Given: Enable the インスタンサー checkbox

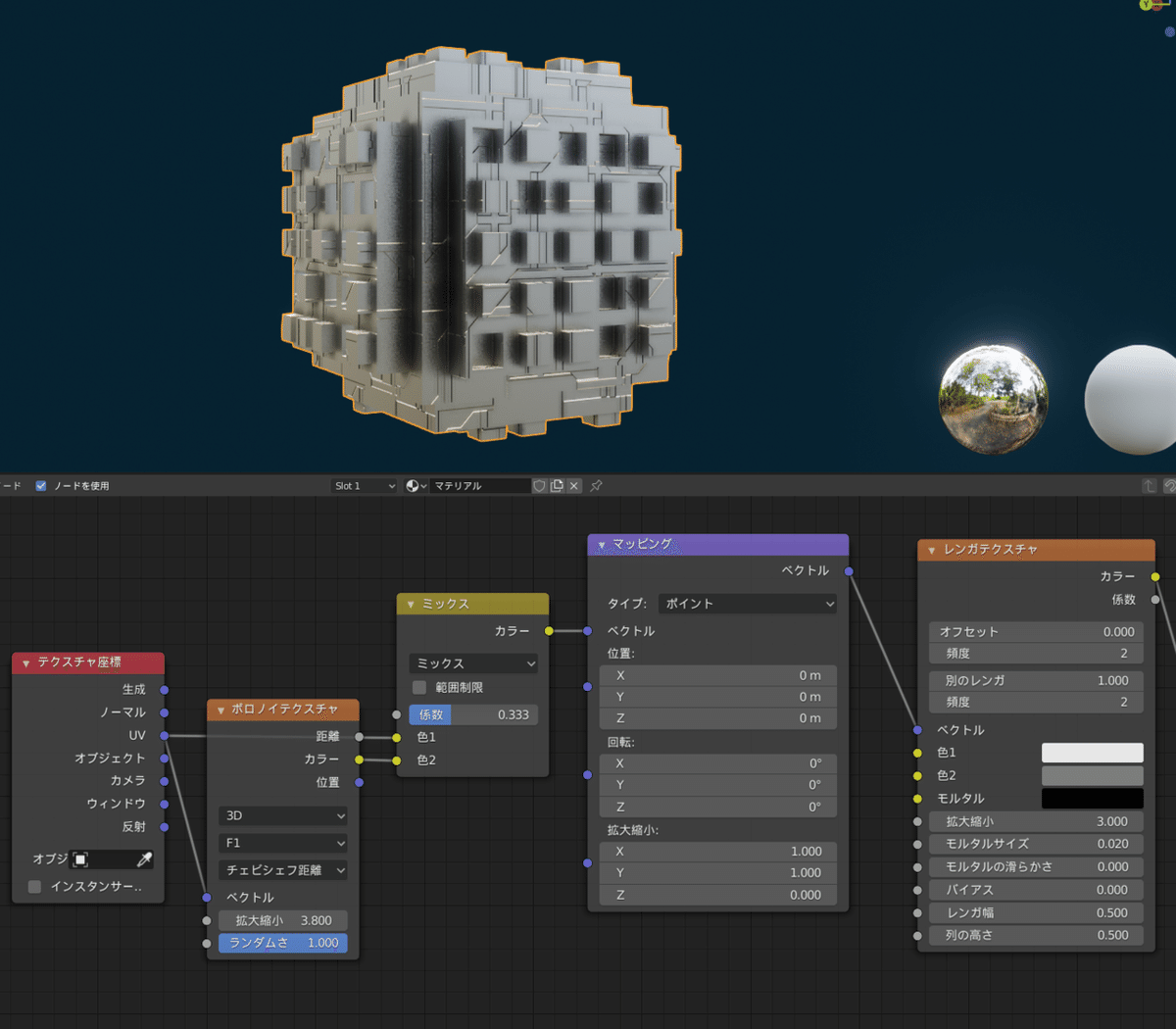Looking at the screenshot, I should tap(34, 887).
